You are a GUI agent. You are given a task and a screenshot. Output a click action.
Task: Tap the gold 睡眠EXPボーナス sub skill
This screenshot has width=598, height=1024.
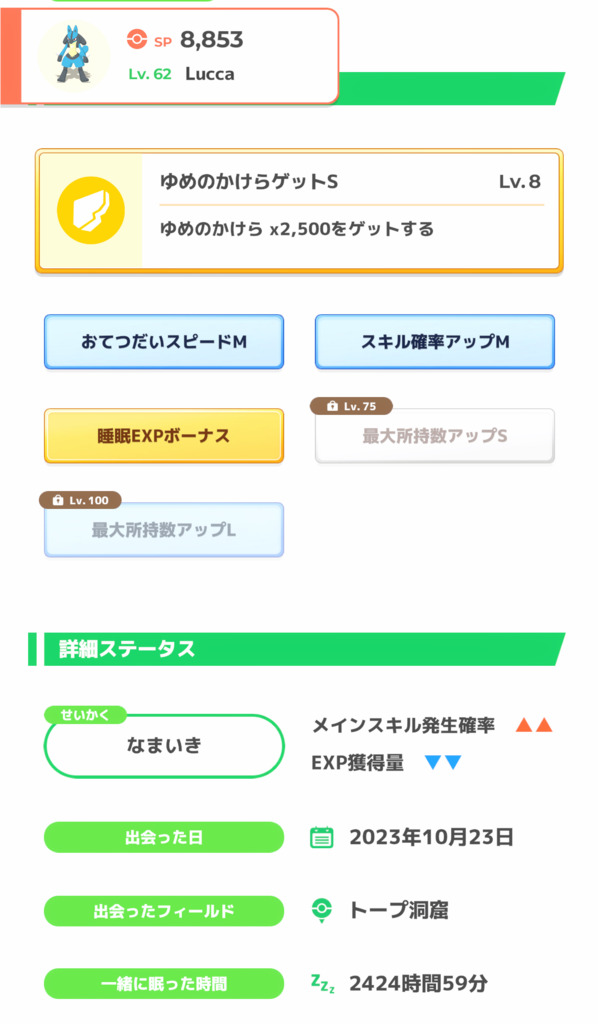click(164, 436)
